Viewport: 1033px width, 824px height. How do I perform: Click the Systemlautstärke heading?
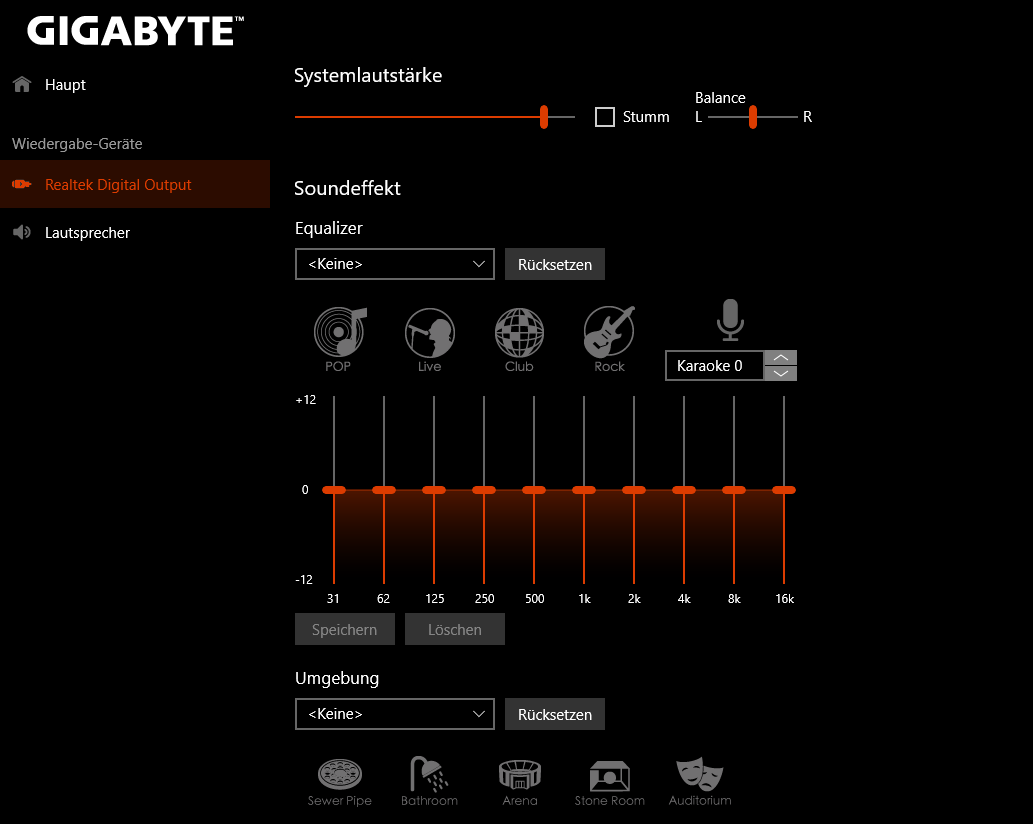[x=368, y=75]
